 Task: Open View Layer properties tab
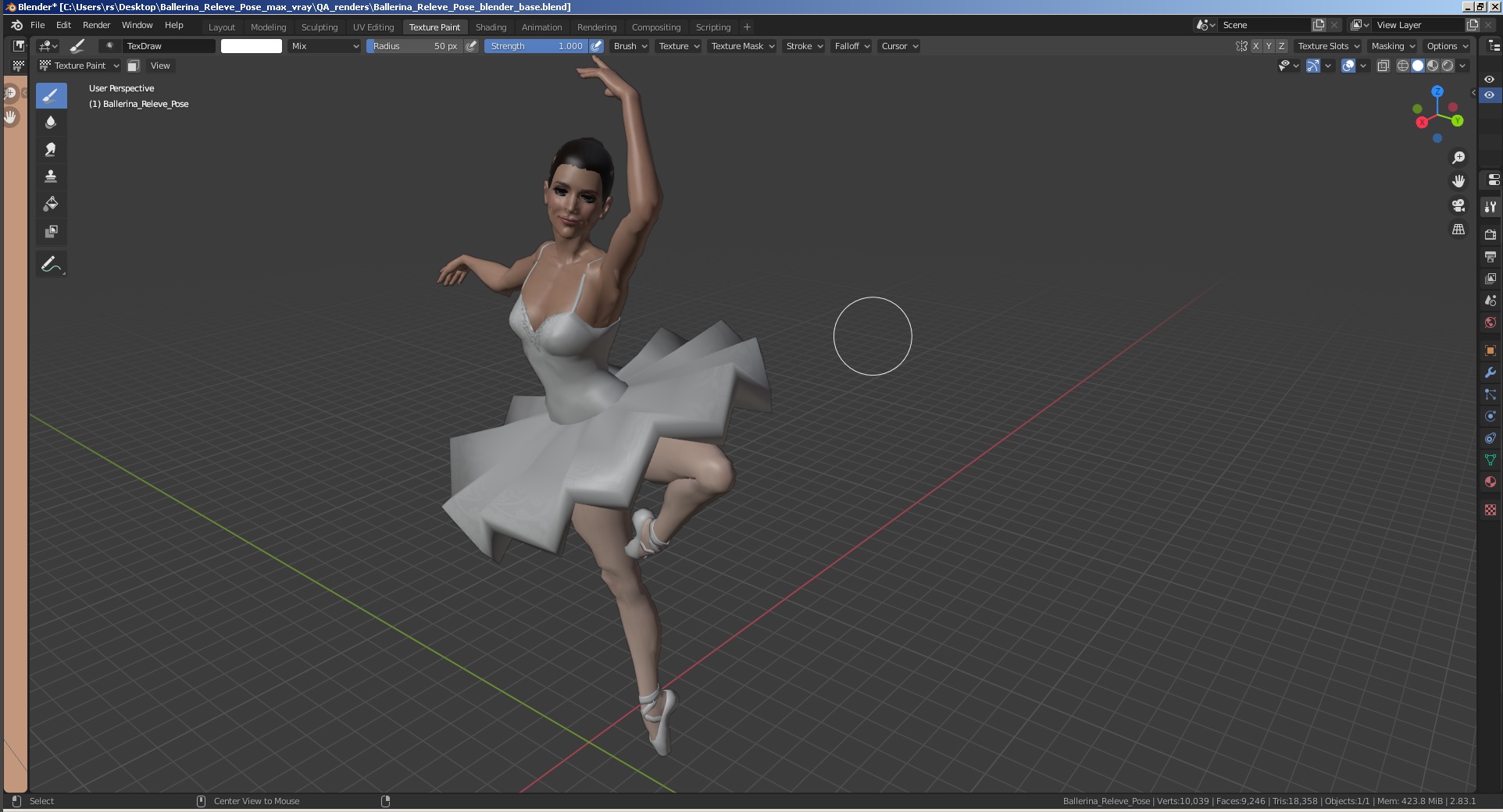1491,279
